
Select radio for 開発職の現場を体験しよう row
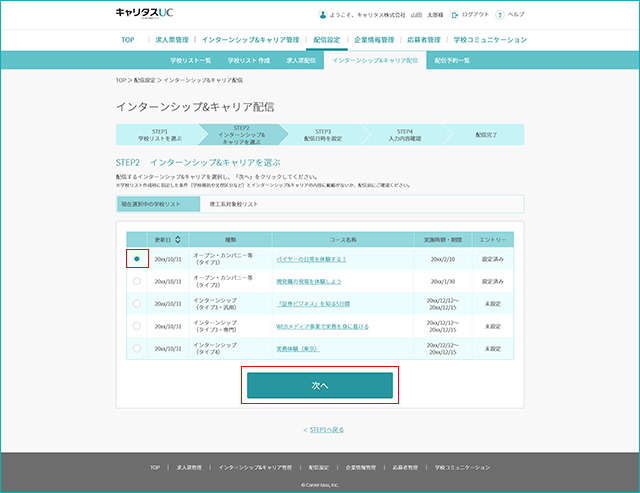[137, 281]
